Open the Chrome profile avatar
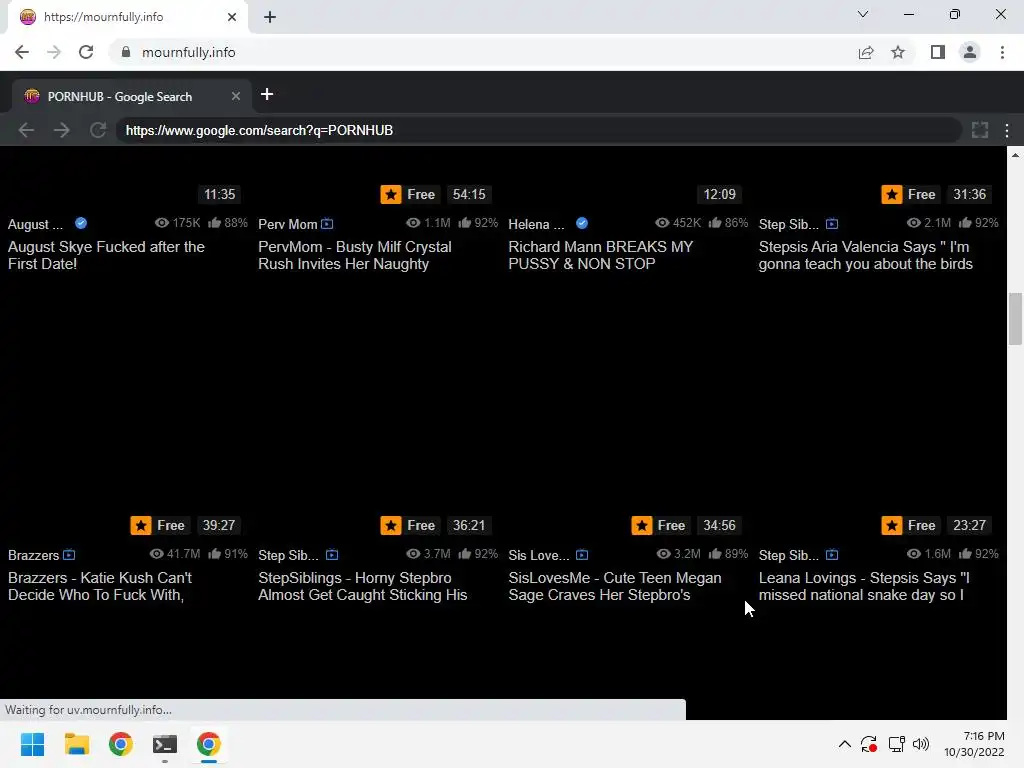The height and width of the screenshot is (768, 1024). (x=970, y=52)
